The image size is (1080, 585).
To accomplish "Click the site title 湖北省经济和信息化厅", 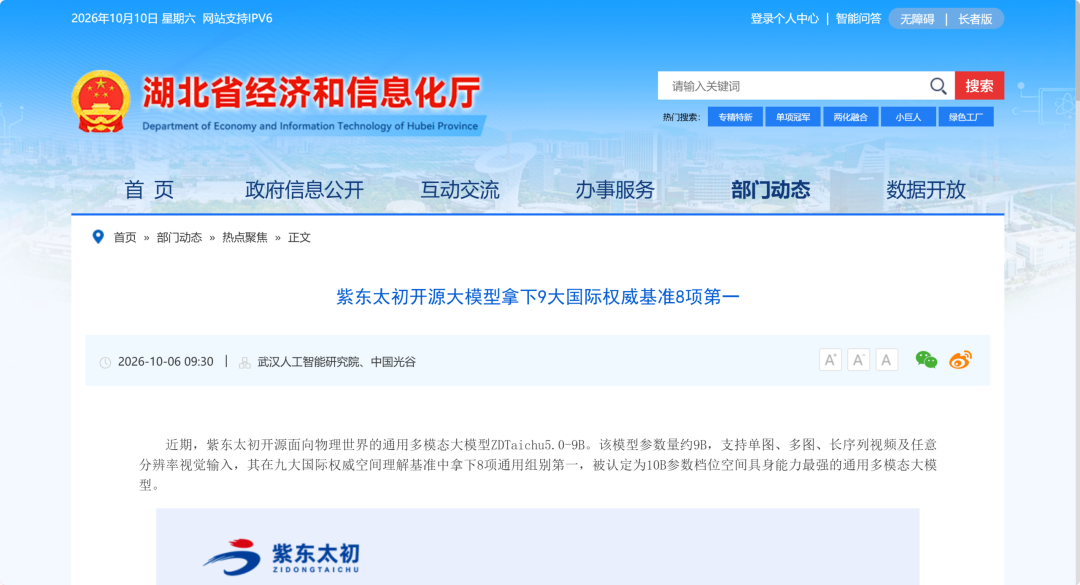I will [x=311, y=92].
